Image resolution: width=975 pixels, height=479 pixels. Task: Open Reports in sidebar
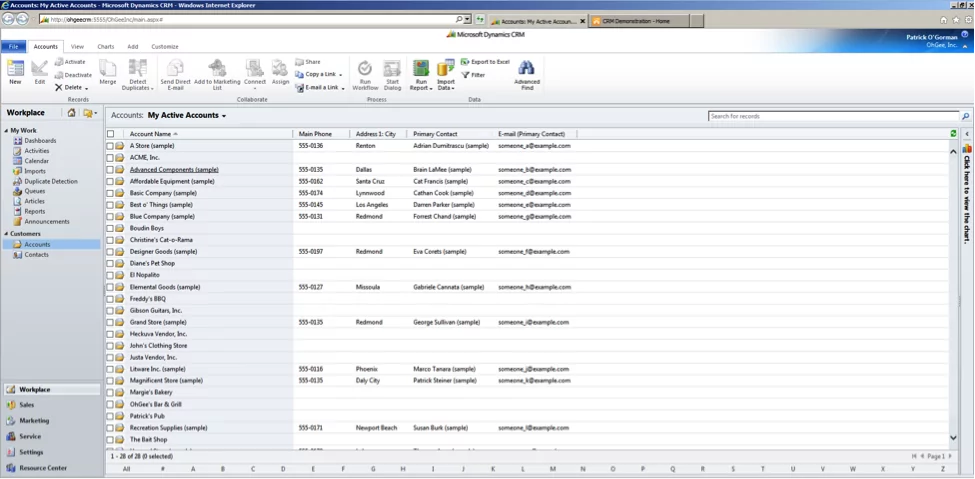34,212
